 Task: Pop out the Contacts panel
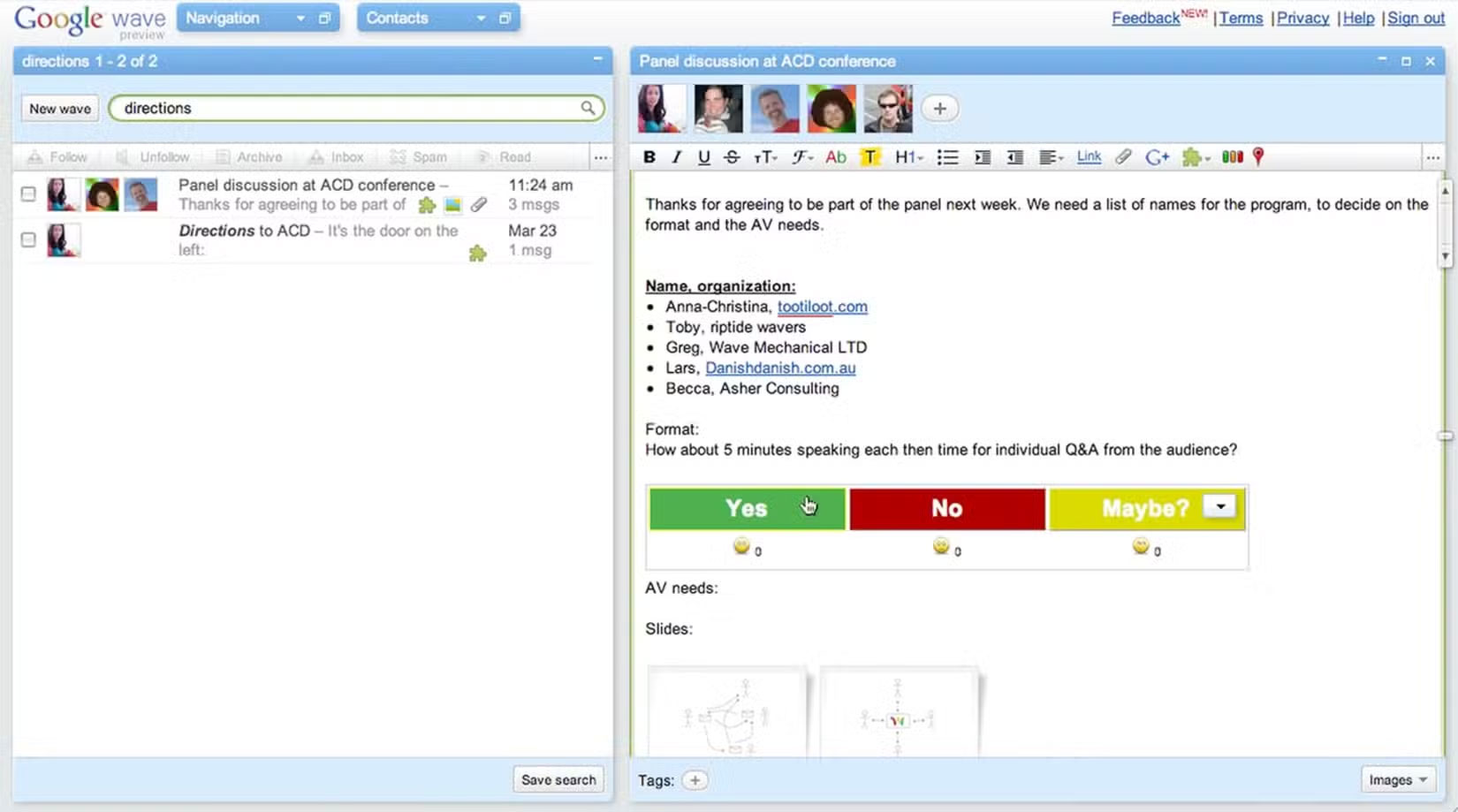[505, 18]
